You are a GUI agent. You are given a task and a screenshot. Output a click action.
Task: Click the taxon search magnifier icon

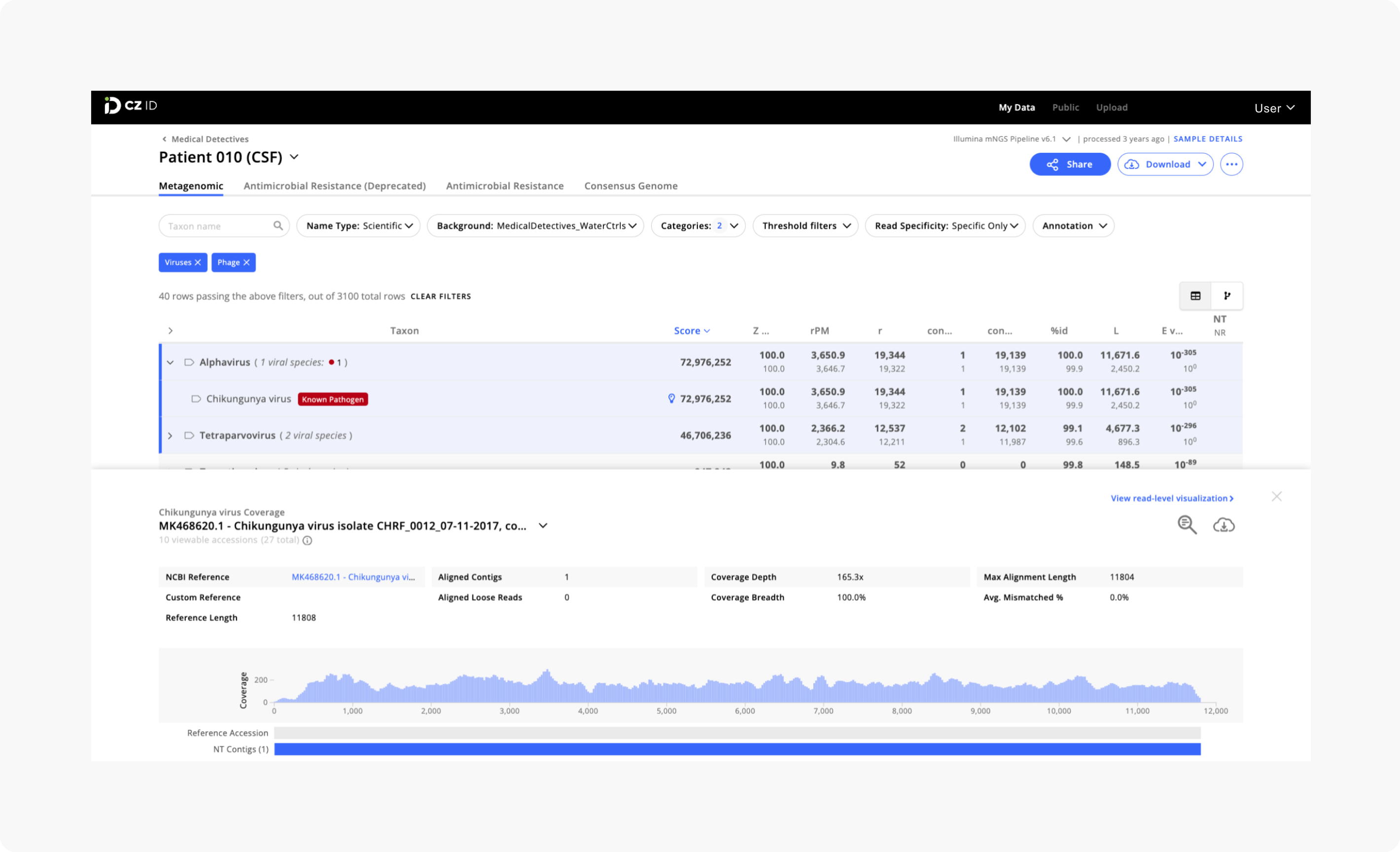click(x=278, y=226)
